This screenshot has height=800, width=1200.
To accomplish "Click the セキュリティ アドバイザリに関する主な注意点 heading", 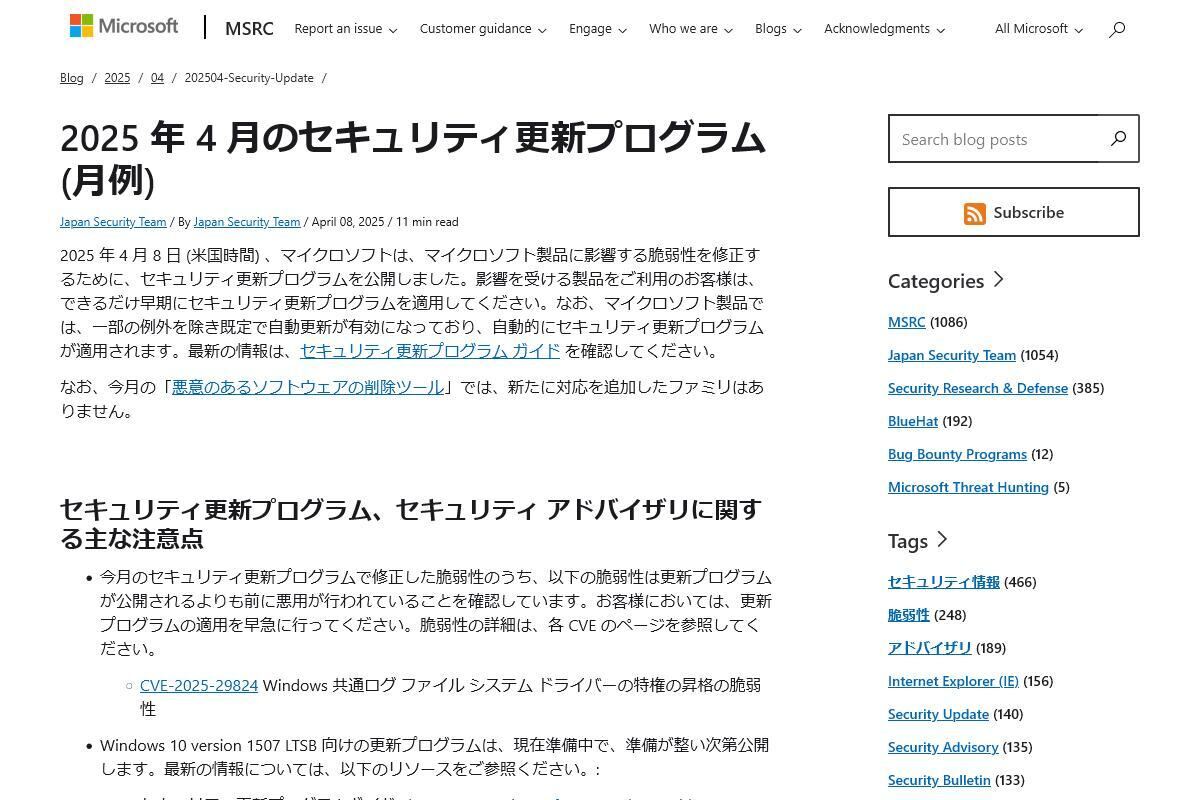I will (410, 524).
